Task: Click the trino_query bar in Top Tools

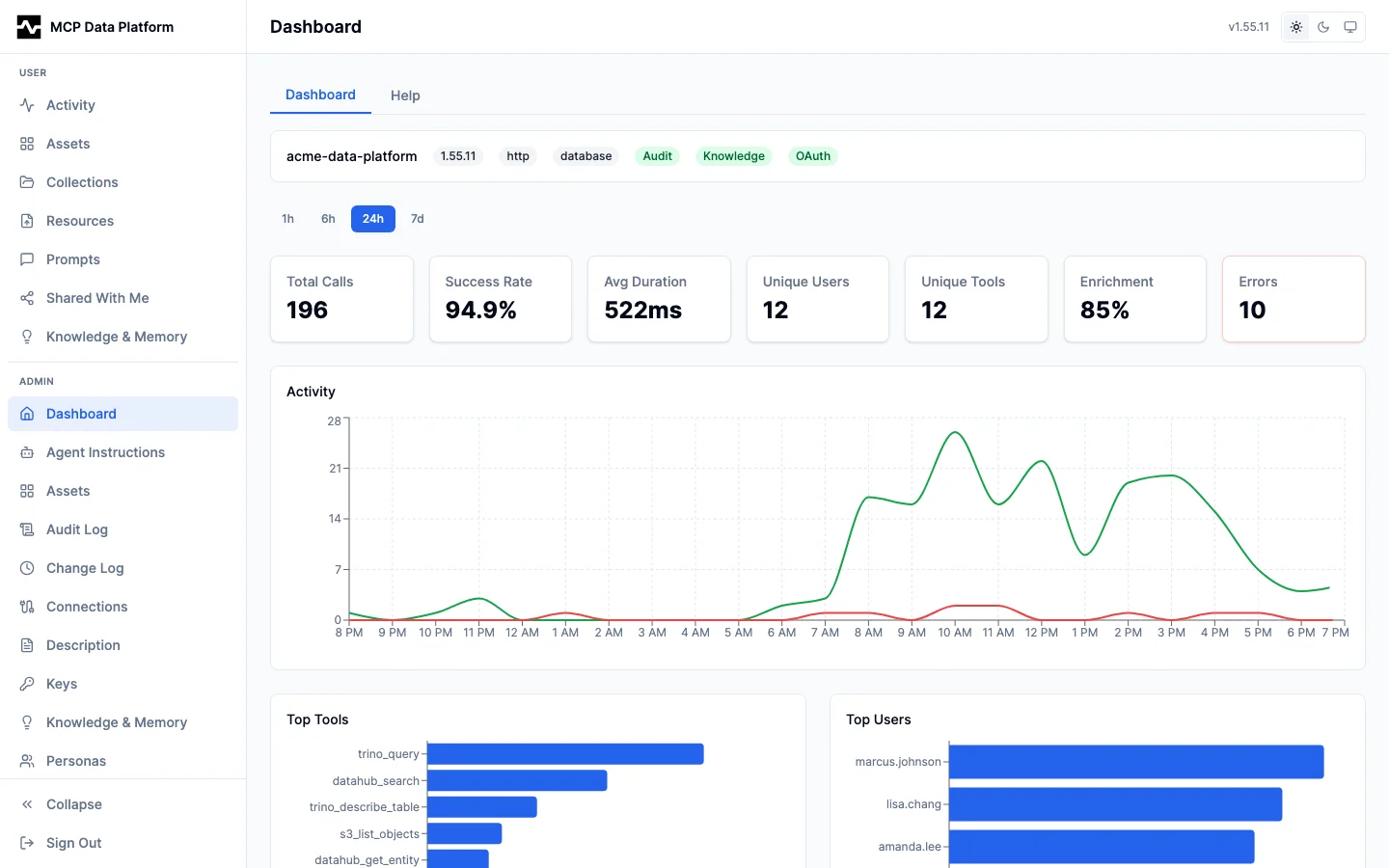Action: [x=564, y=754]
